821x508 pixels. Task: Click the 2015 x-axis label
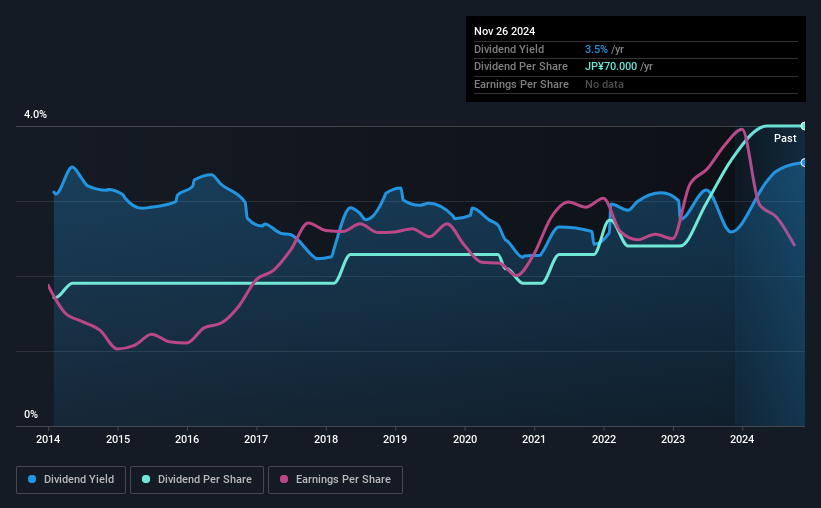coord(118,439)
